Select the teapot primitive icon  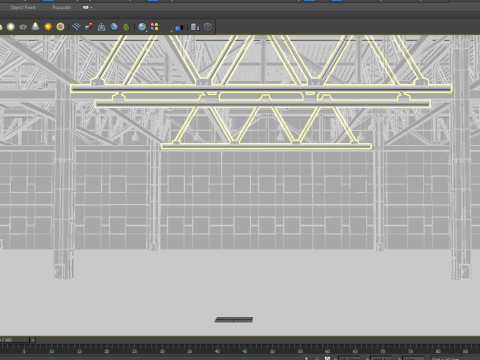tap(23, 27)
